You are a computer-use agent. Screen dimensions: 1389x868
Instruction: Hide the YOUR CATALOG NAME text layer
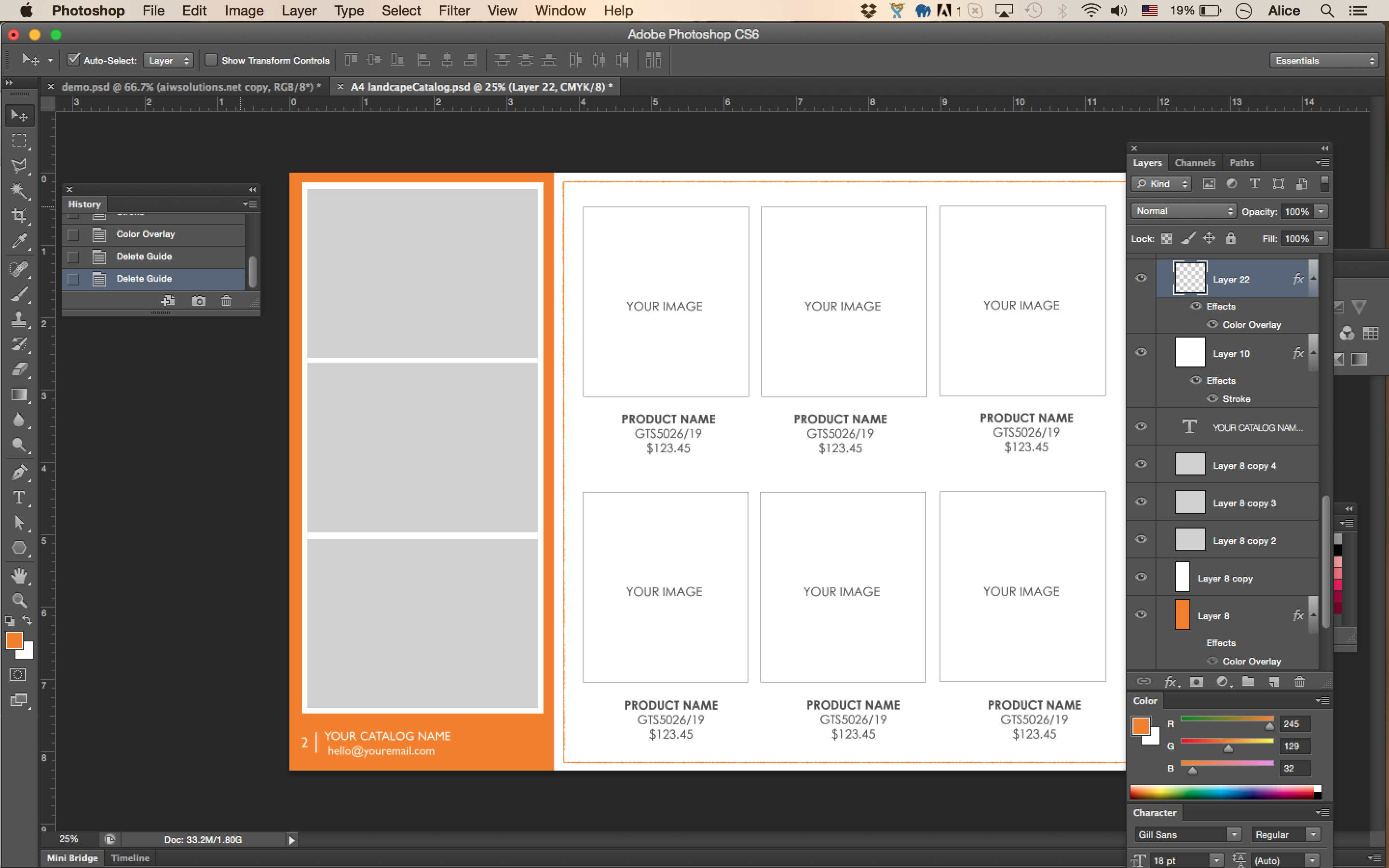1141,427
